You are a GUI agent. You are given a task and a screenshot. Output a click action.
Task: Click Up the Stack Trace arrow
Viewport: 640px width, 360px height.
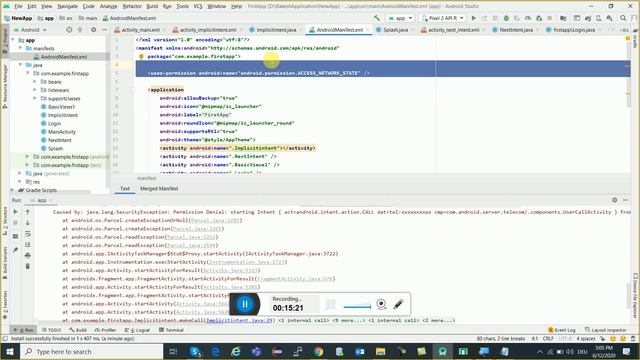pyautogui.click(x=27, y=212)
